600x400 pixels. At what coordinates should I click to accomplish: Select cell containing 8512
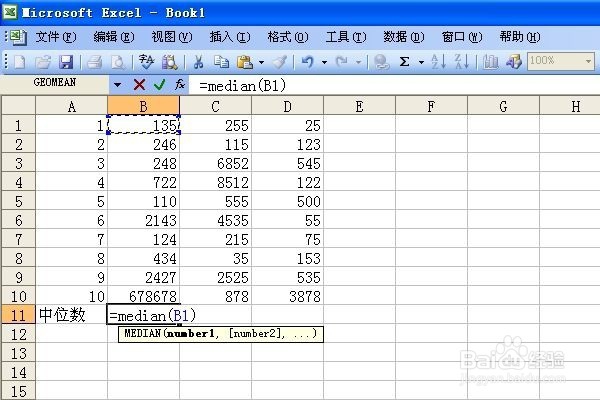click(x=215, y=182)
